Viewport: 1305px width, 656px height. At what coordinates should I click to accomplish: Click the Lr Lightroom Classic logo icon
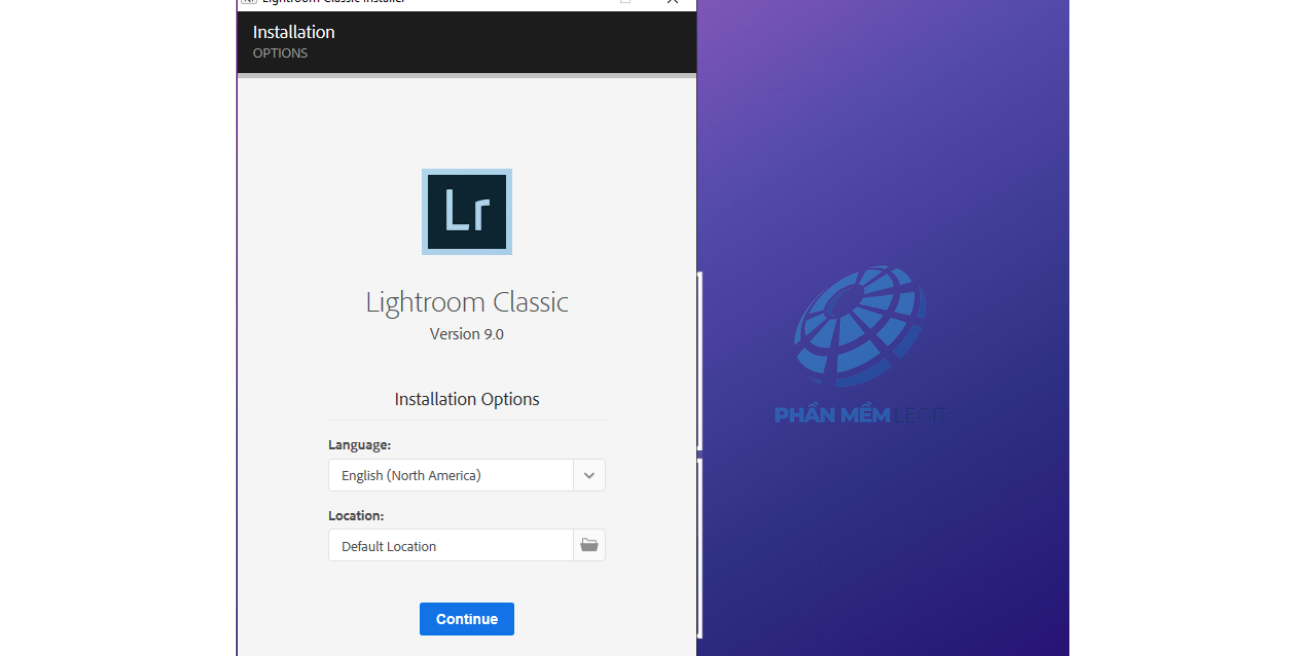467,212
